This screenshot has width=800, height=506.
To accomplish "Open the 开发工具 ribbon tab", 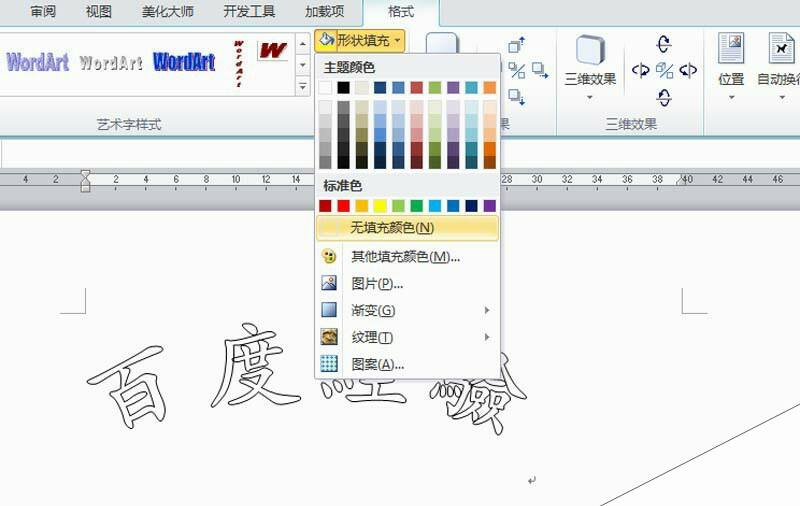I will (x=249, y=11).
